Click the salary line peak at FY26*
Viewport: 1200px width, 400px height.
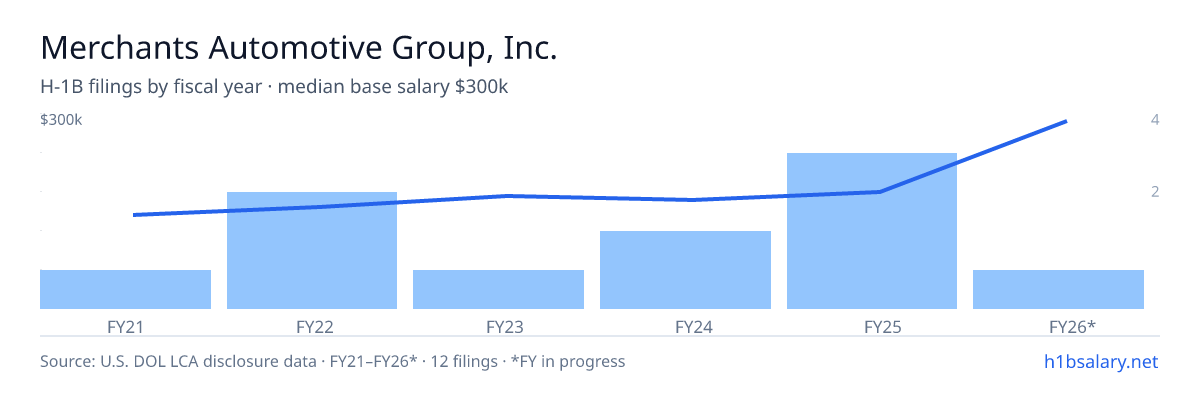tap(1066, 121)
